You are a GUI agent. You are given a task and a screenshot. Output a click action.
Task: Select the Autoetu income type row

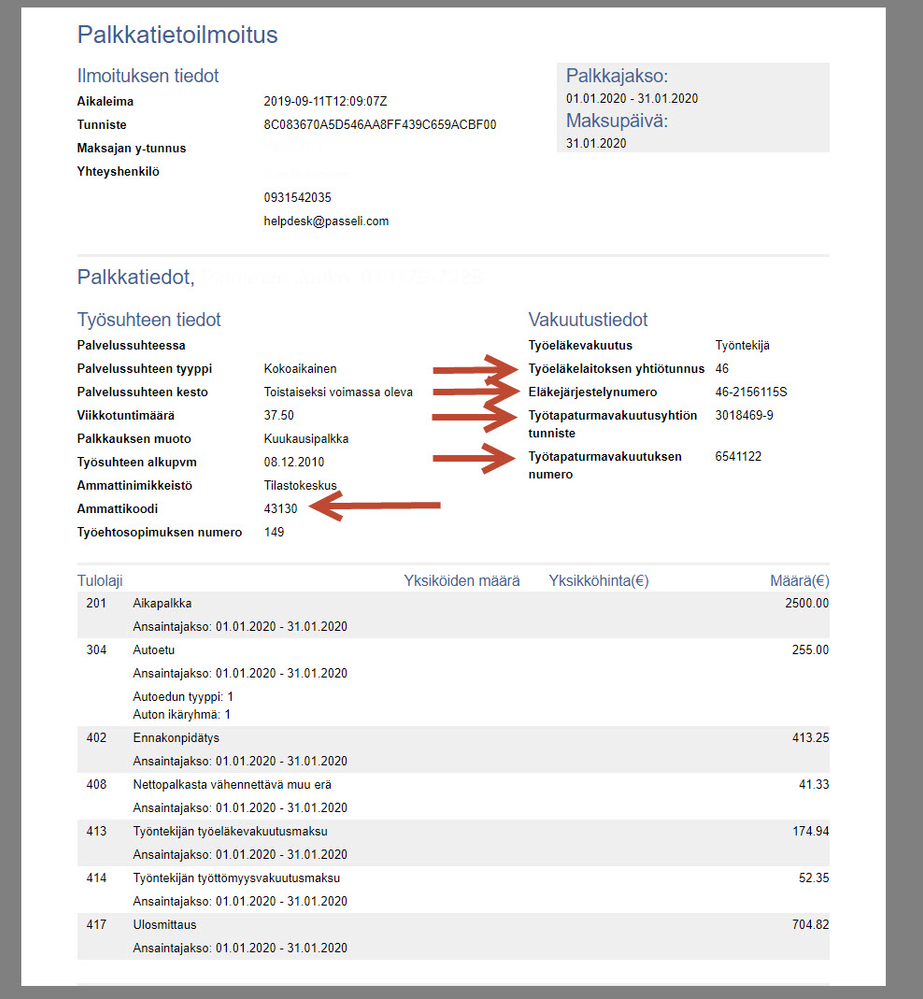point(154,650)
